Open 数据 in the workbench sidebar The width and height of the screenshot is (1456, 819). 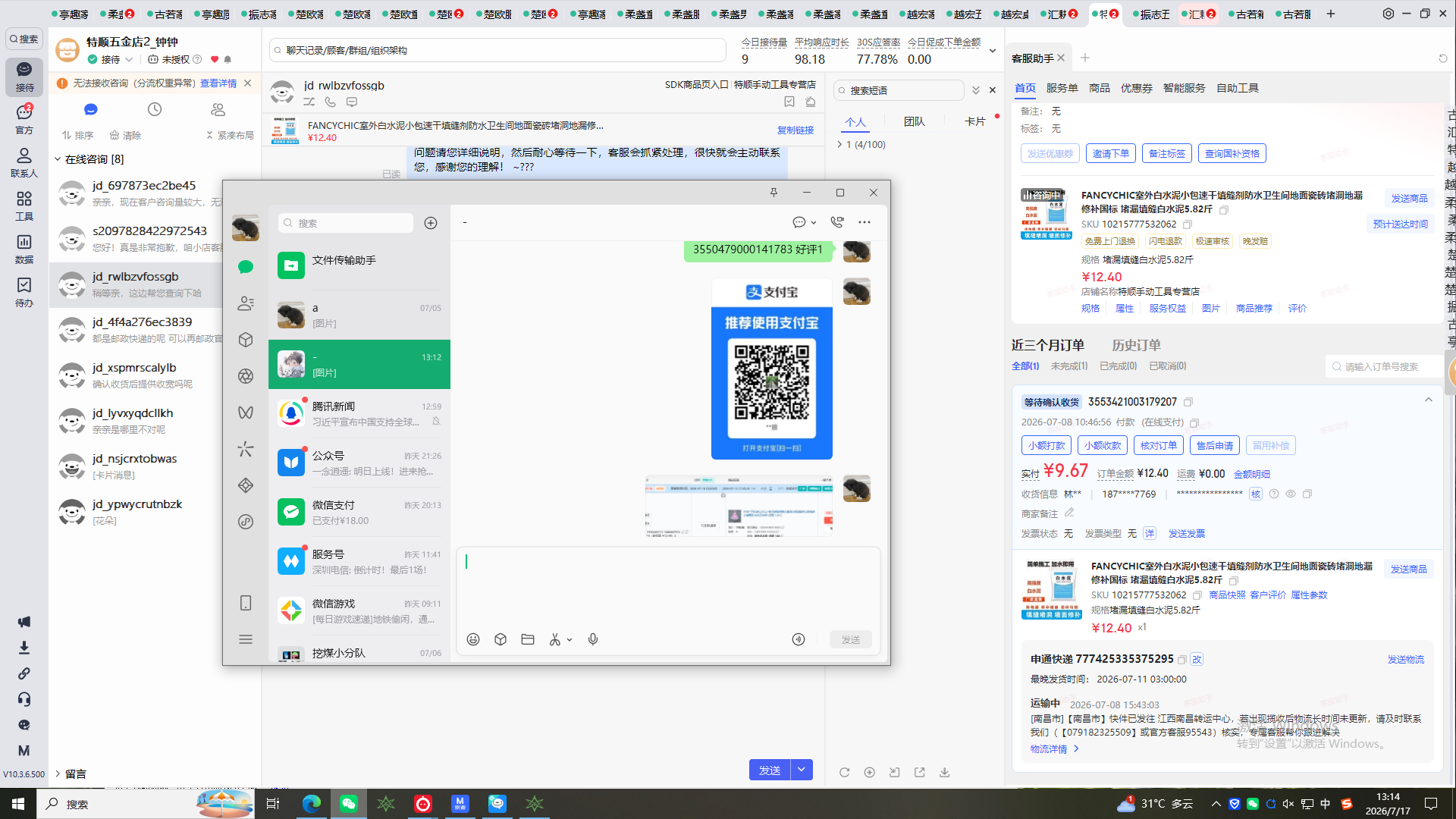[x=24, y=249]
